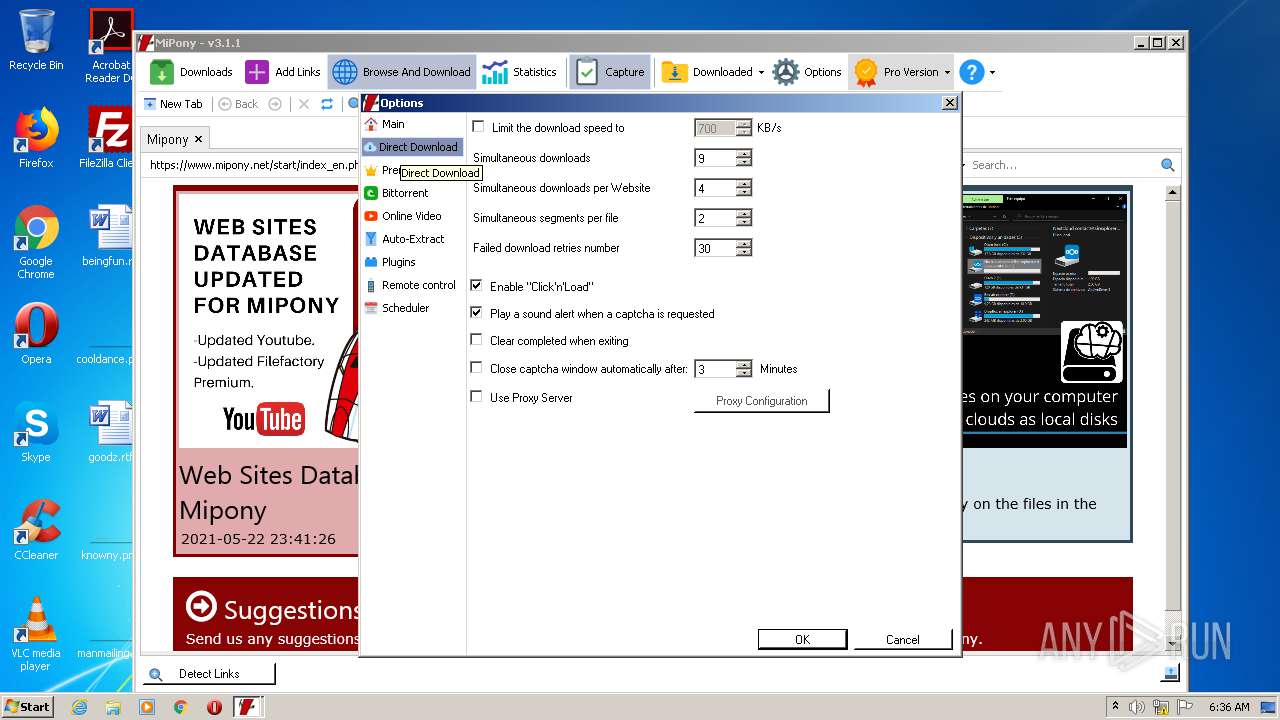Show hidden system tray icons arrow
Screen dimensions: 1280x720
point(1115,706)
